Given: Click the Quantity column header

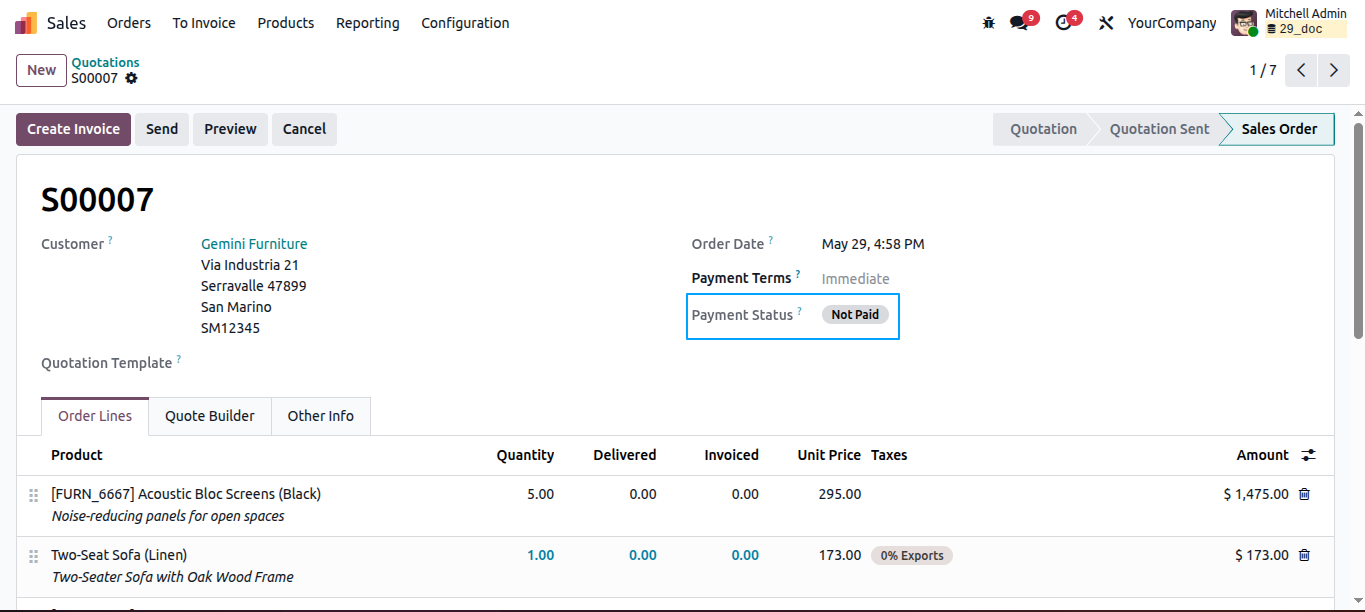Looking at the screenshot, I should click(525, 455).
